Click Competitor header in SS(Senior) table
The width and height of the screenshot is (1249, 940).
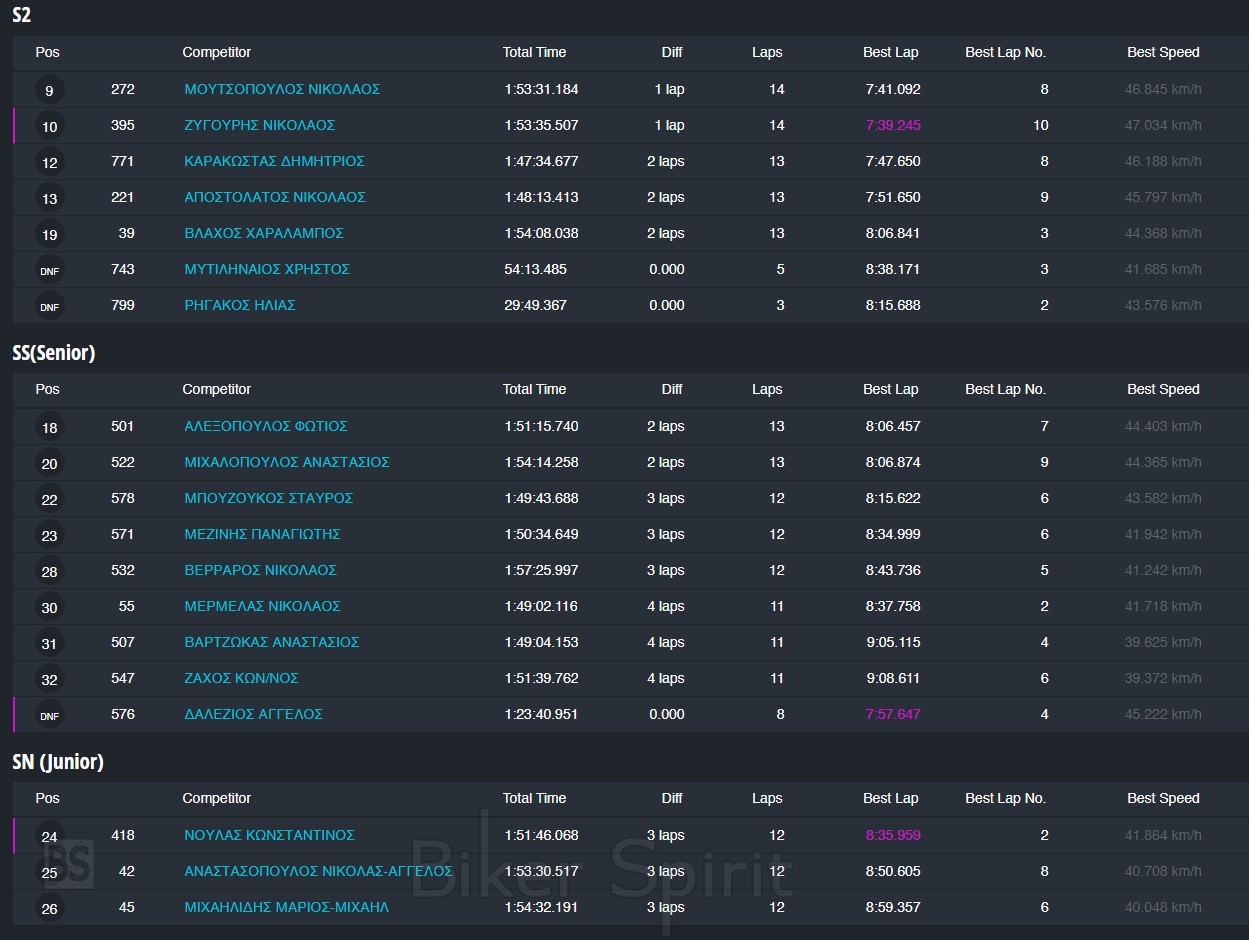click(216, 389)
